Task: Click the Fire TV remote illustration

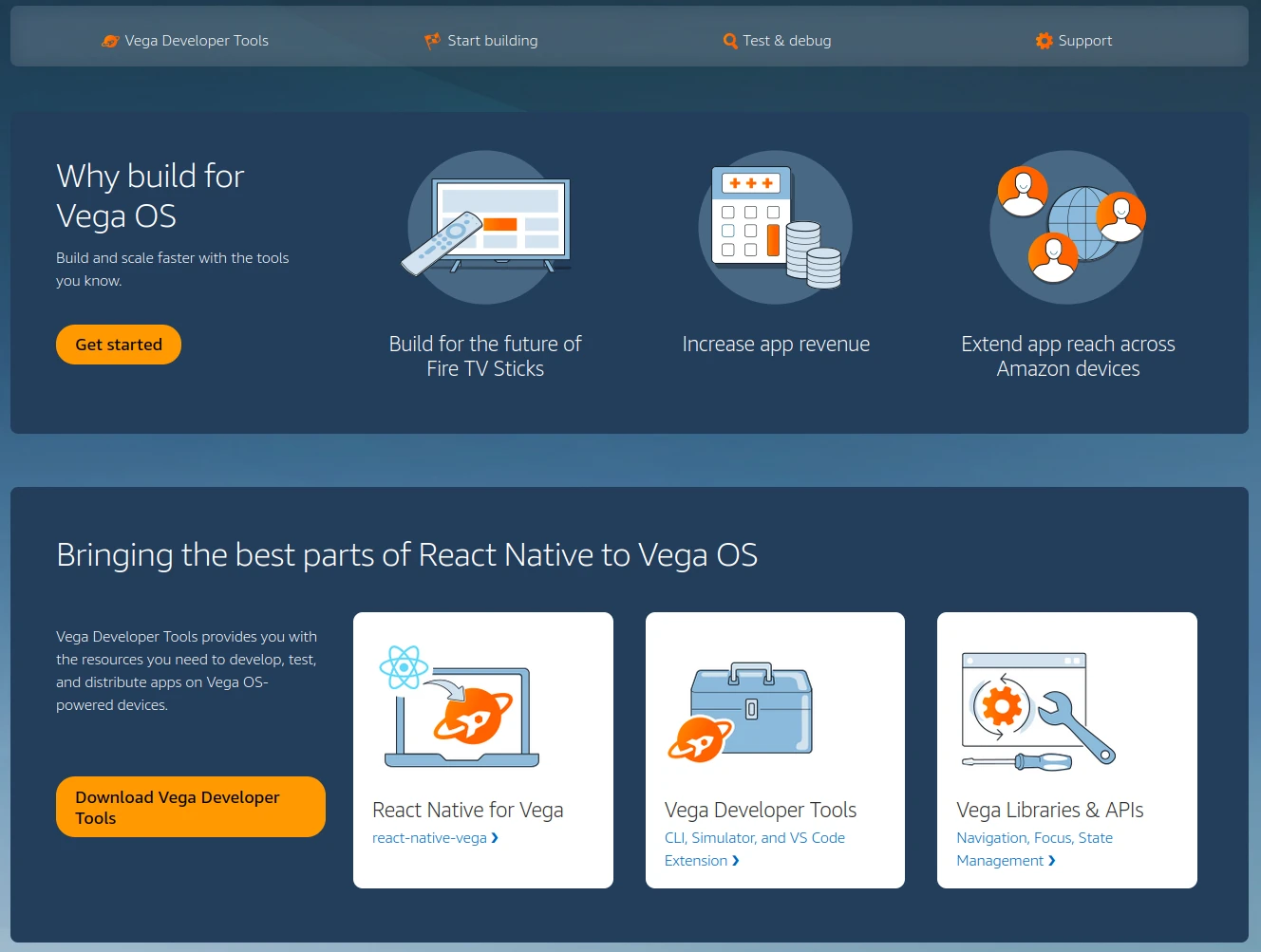Action: tap(485, 227)
